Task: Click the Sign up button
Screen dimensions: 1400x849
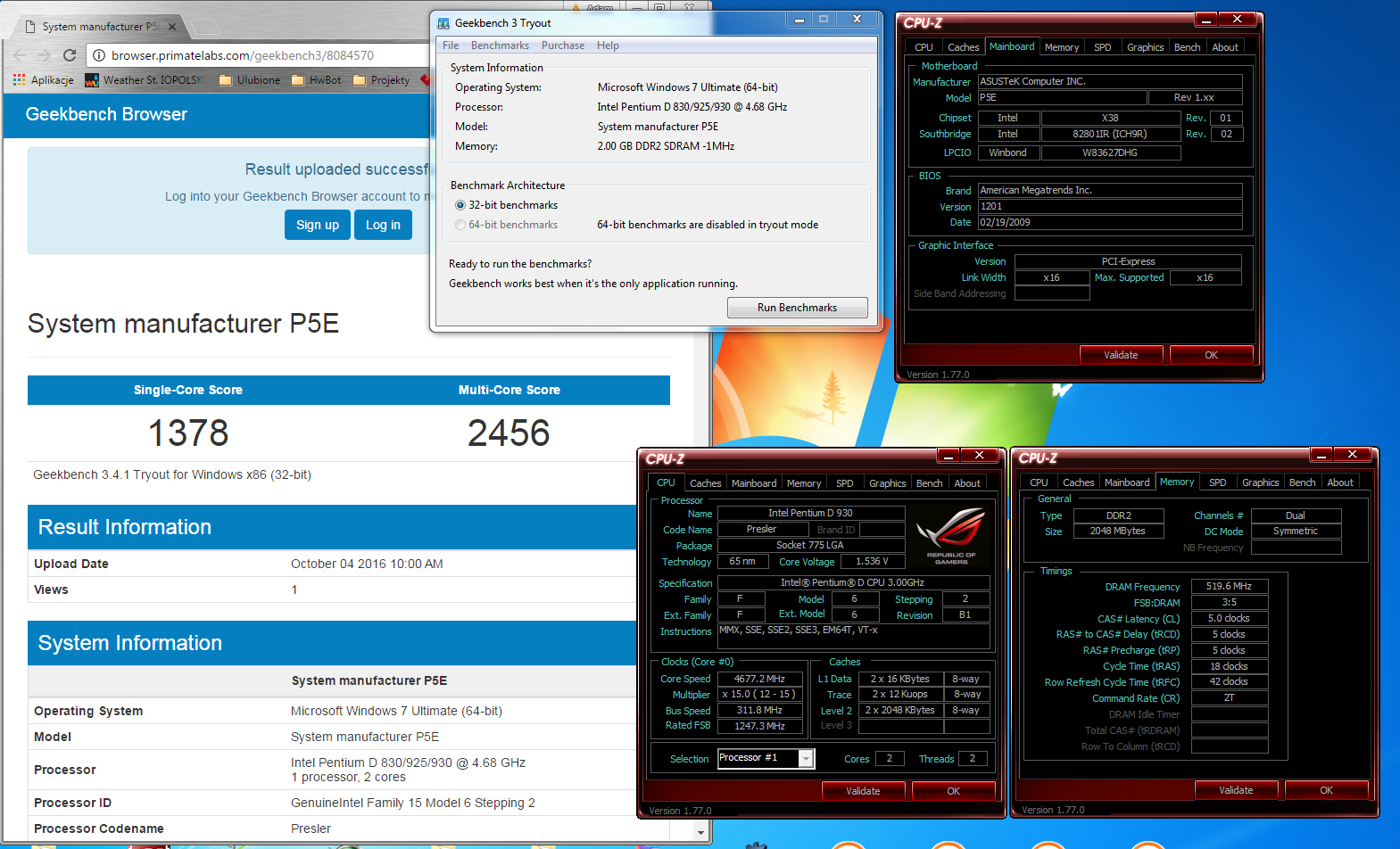Action: point(318,225)
